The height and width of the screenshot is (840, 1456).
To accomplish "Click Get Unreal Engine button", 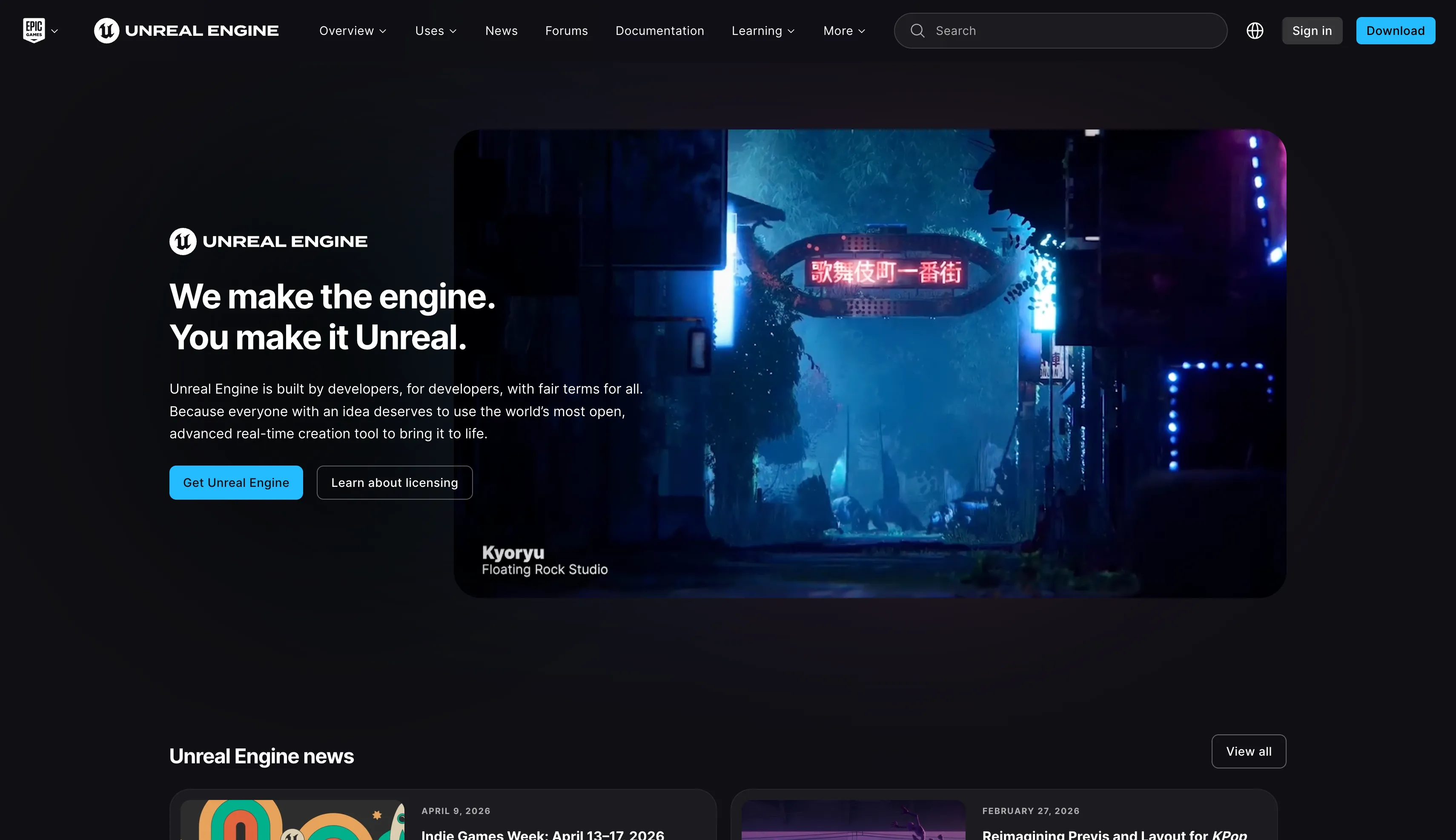I will [236, 482].
